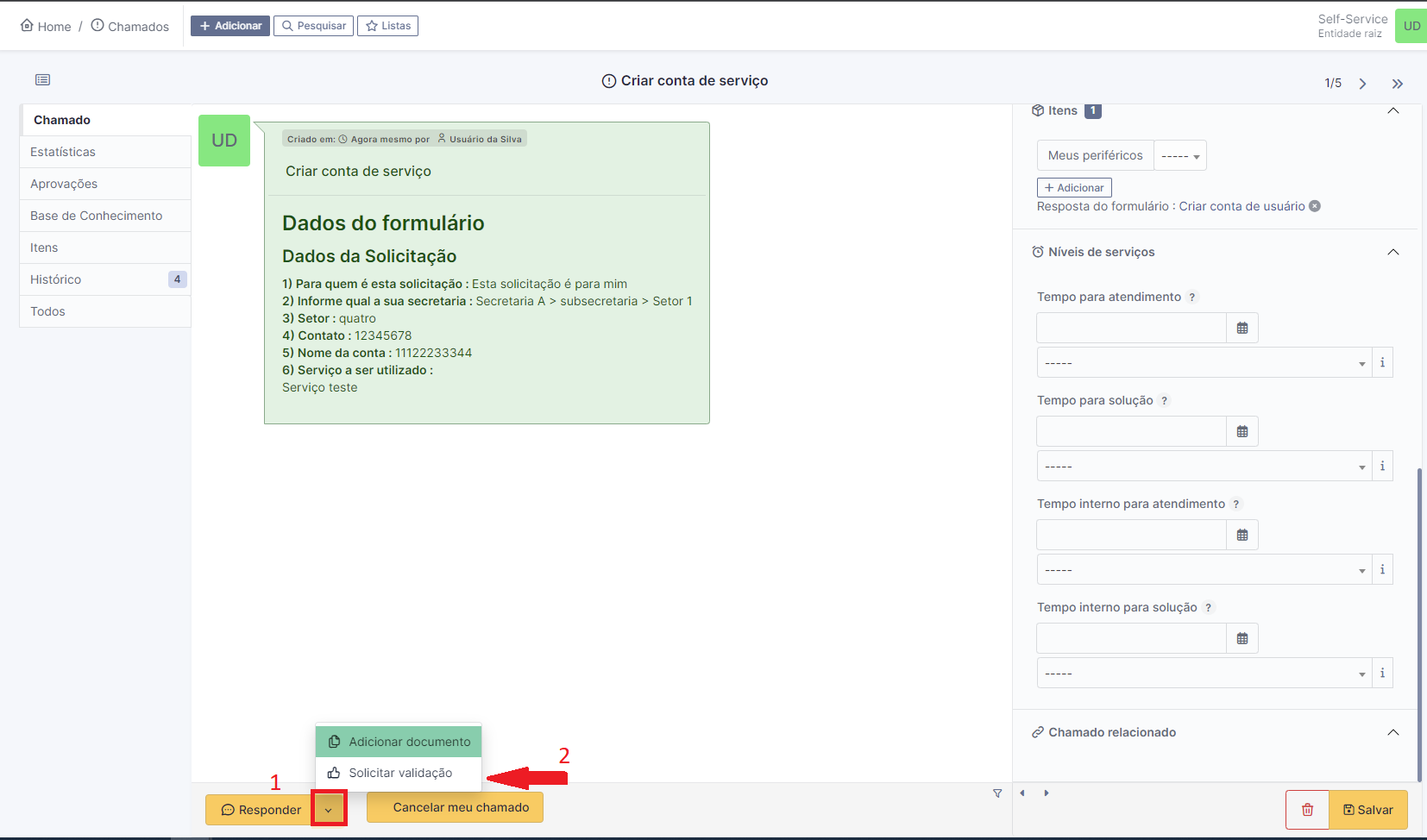Click the timeline filter icon above pagination arrows
This screenshot has width=1427, height=840.
click(997, 793)
